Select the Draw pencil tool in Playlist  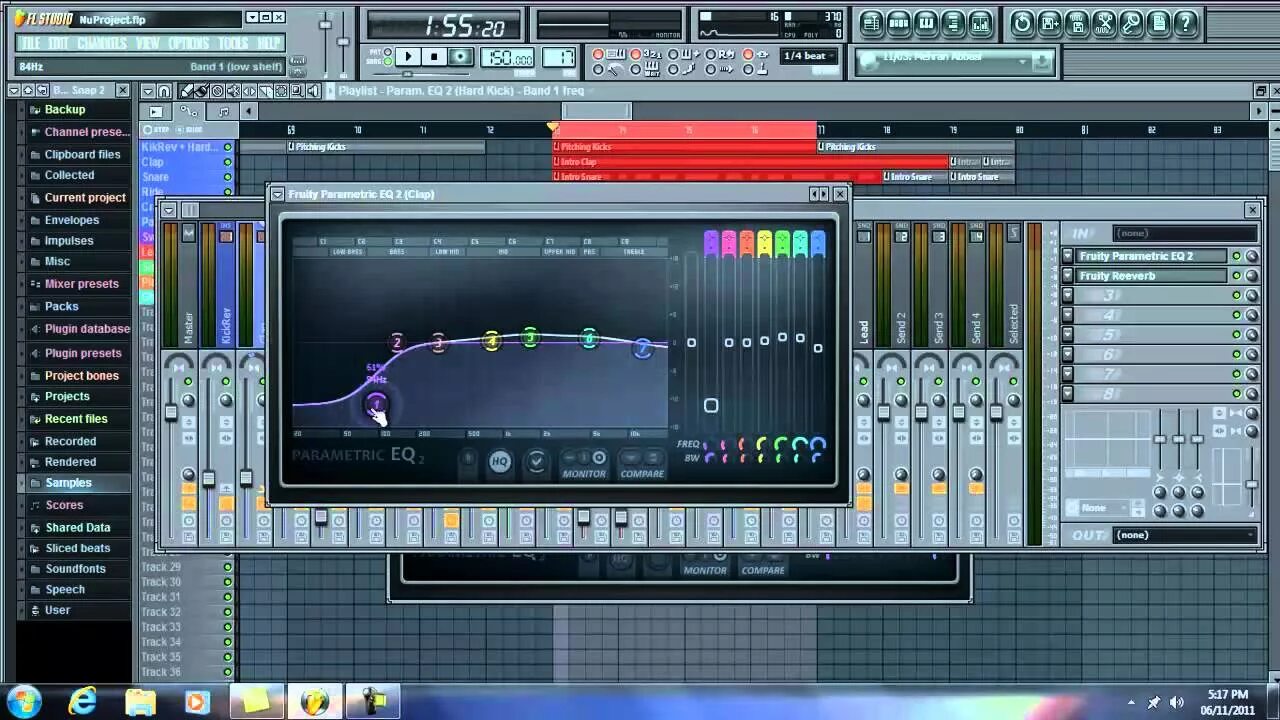tap(187, 91)
